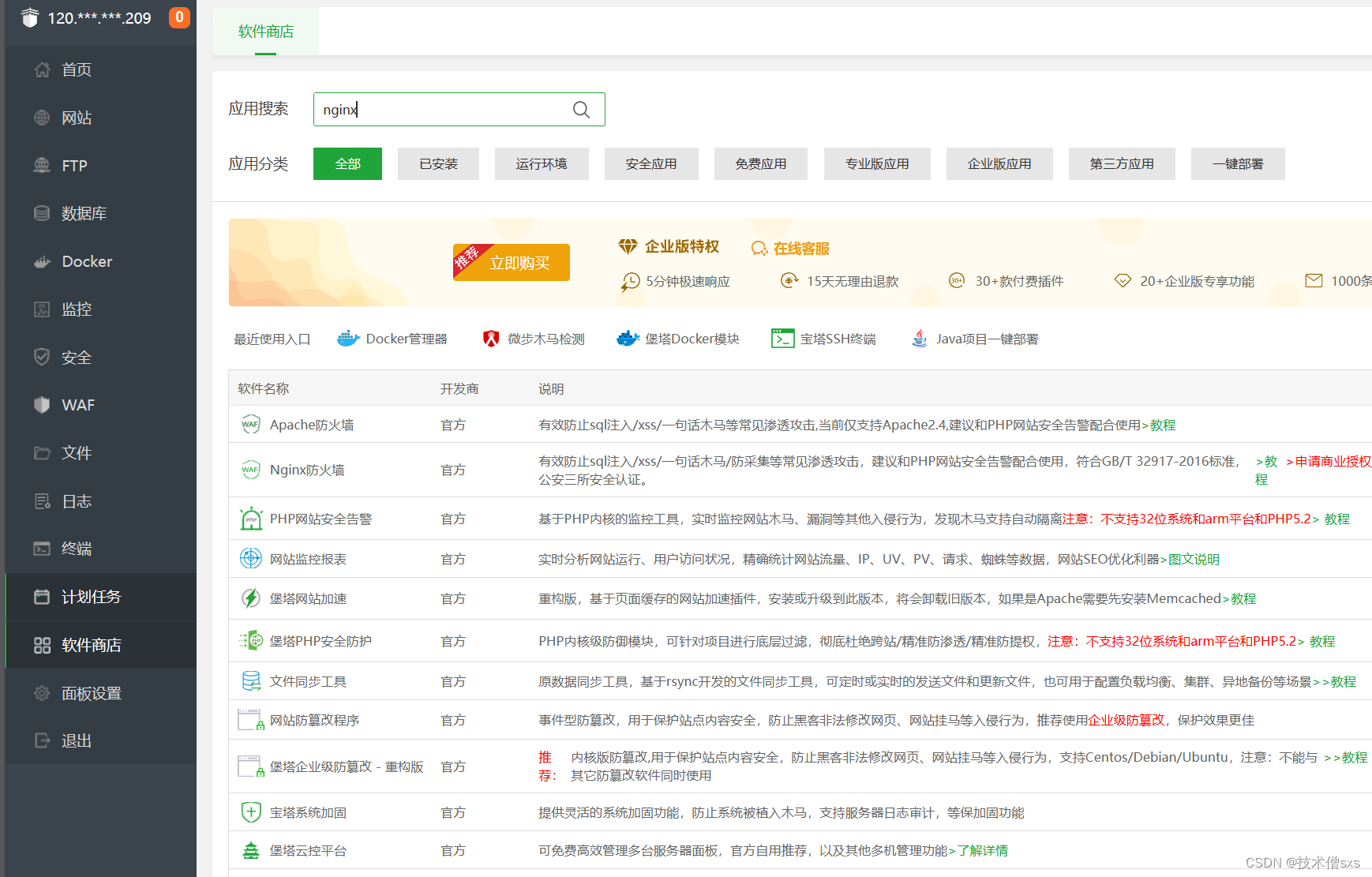Click the 终端 terminal icon in sidebar
The height and width of the screenshot is (877, 1372).
[x=42, y=549]
